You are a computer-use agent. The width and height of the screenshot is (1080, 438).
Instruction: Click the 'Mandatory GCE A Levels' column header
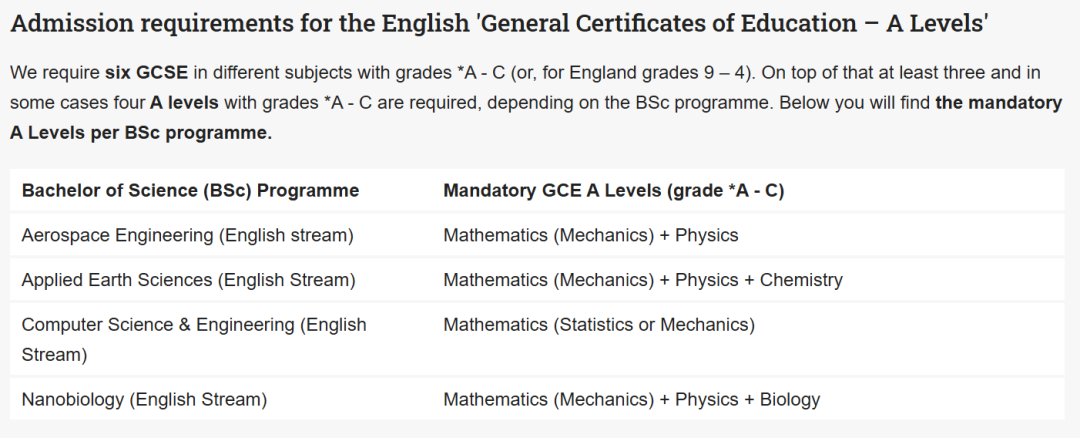614,191
